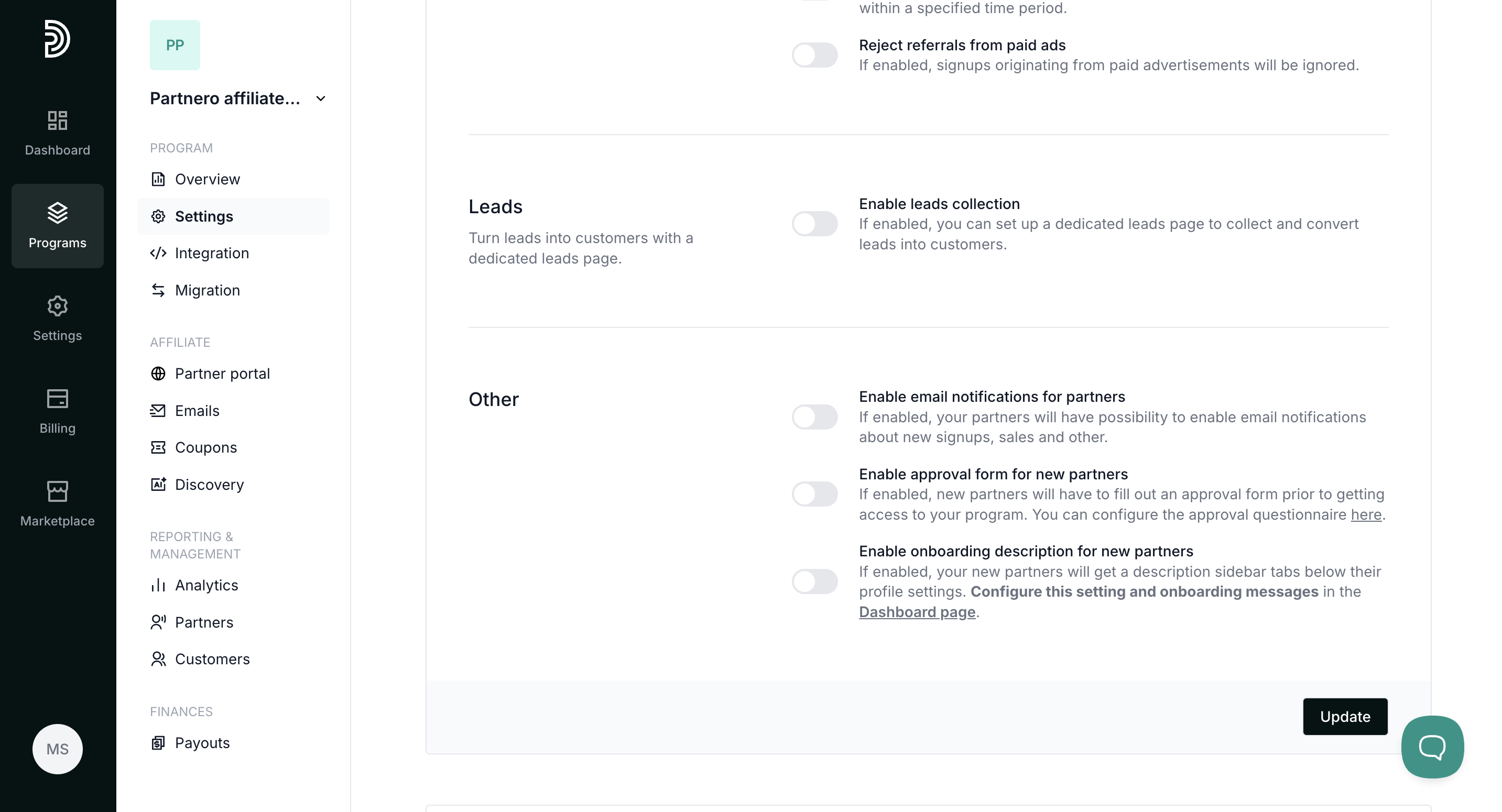This screenshot has width=1502, height=812.
Task: Follow the Dashboard page link
Action: (917, 612)
